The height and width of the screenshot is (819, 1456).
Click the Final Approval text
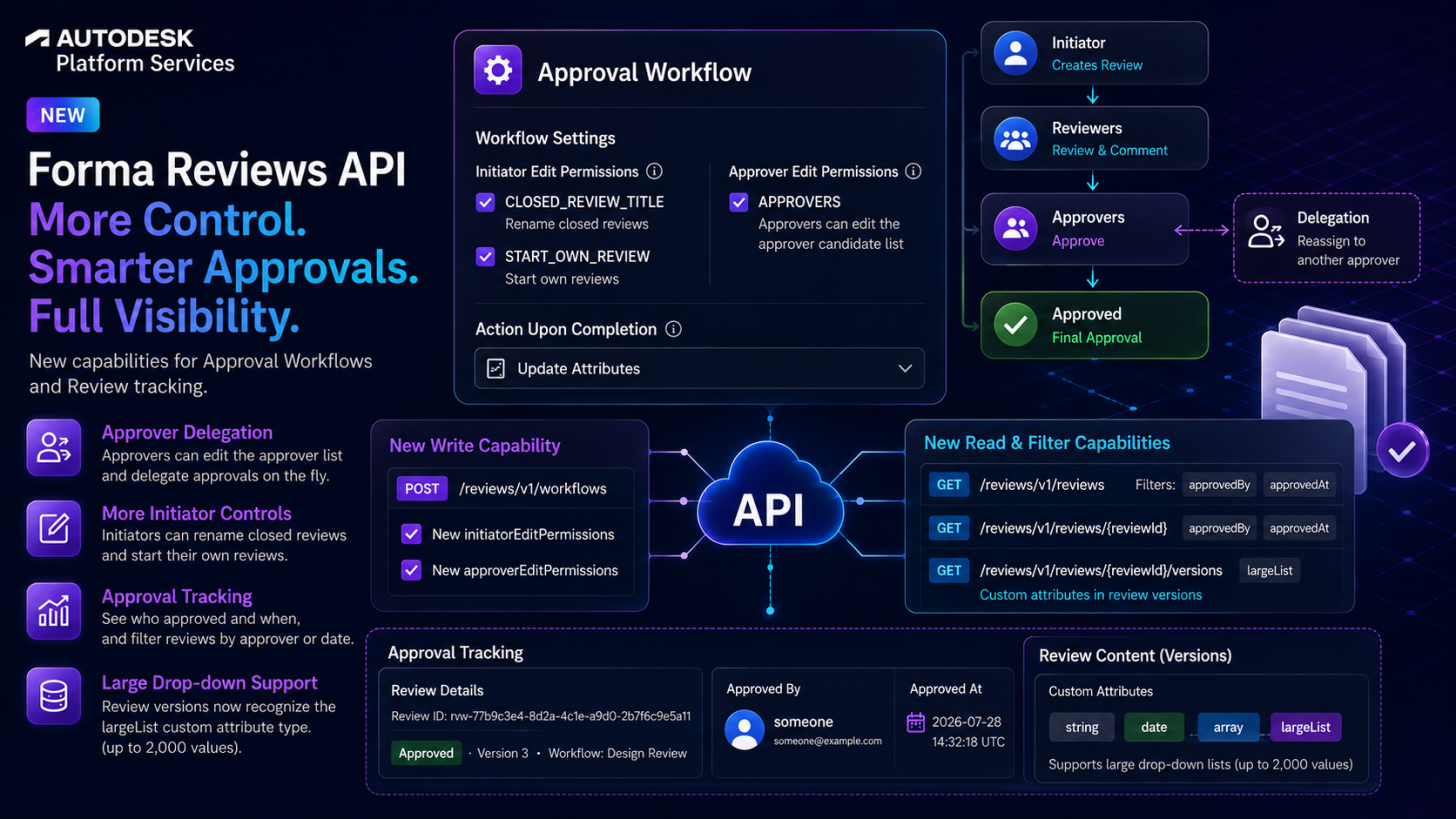pos(1097,337)
